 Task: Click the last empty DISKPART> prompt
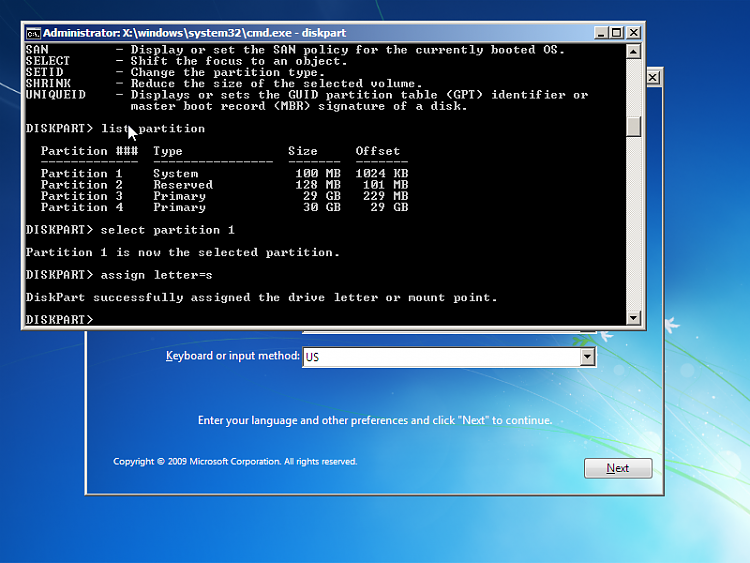pos(59,320)
